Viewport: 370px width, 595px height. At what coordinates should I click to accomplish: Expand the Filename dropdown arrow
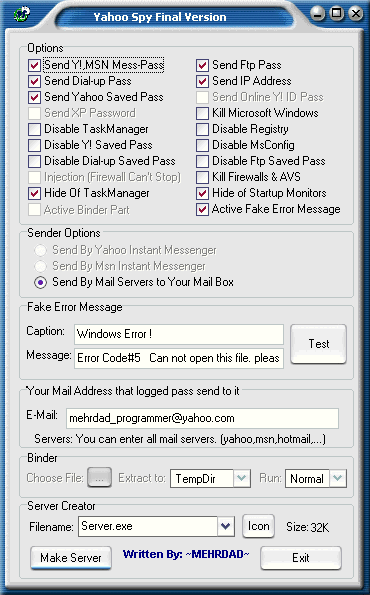point(226,526)
